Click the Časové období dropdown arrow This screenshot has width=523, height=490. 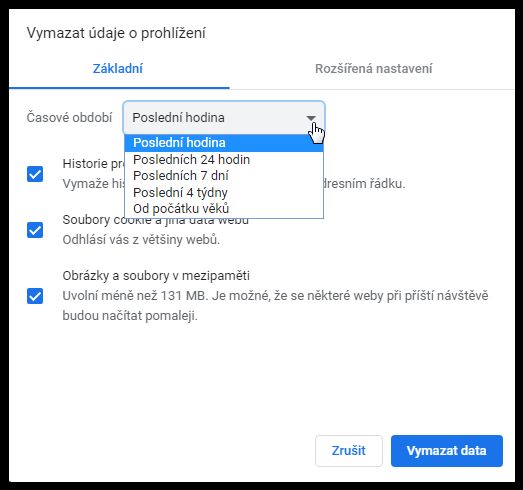pos(311,118)
